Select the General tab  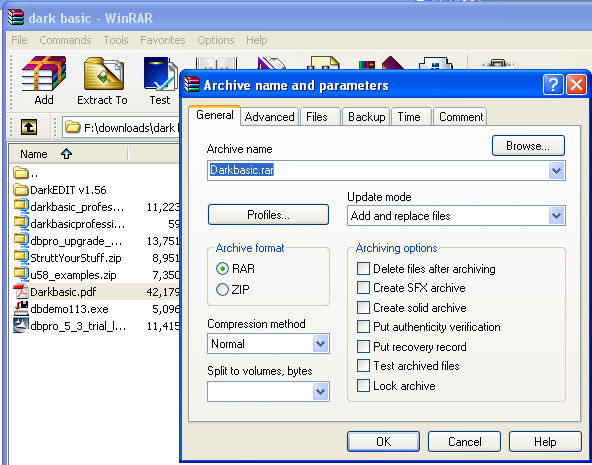(x=214, y=115)
